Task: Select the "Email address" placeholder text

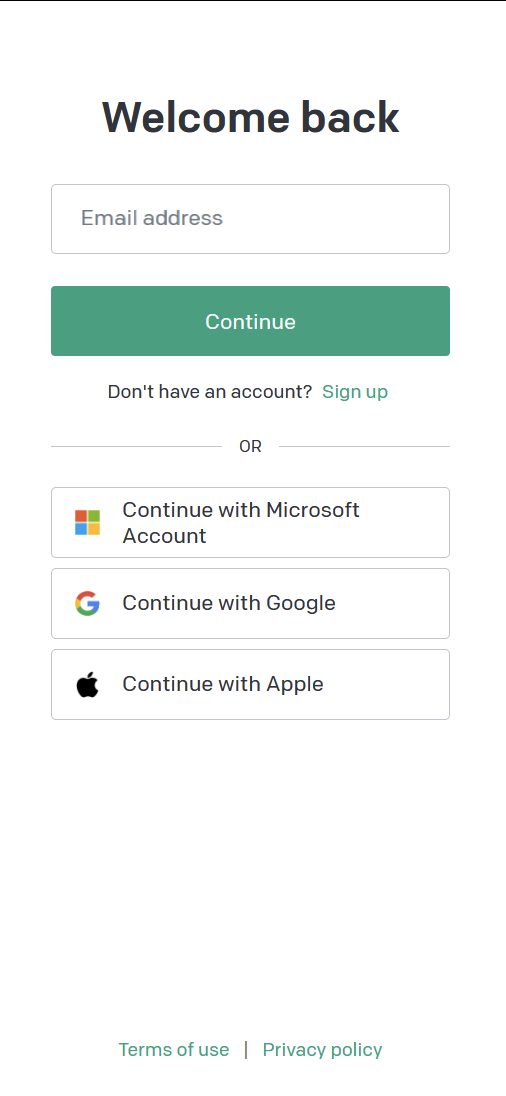Action: [152, 218]
